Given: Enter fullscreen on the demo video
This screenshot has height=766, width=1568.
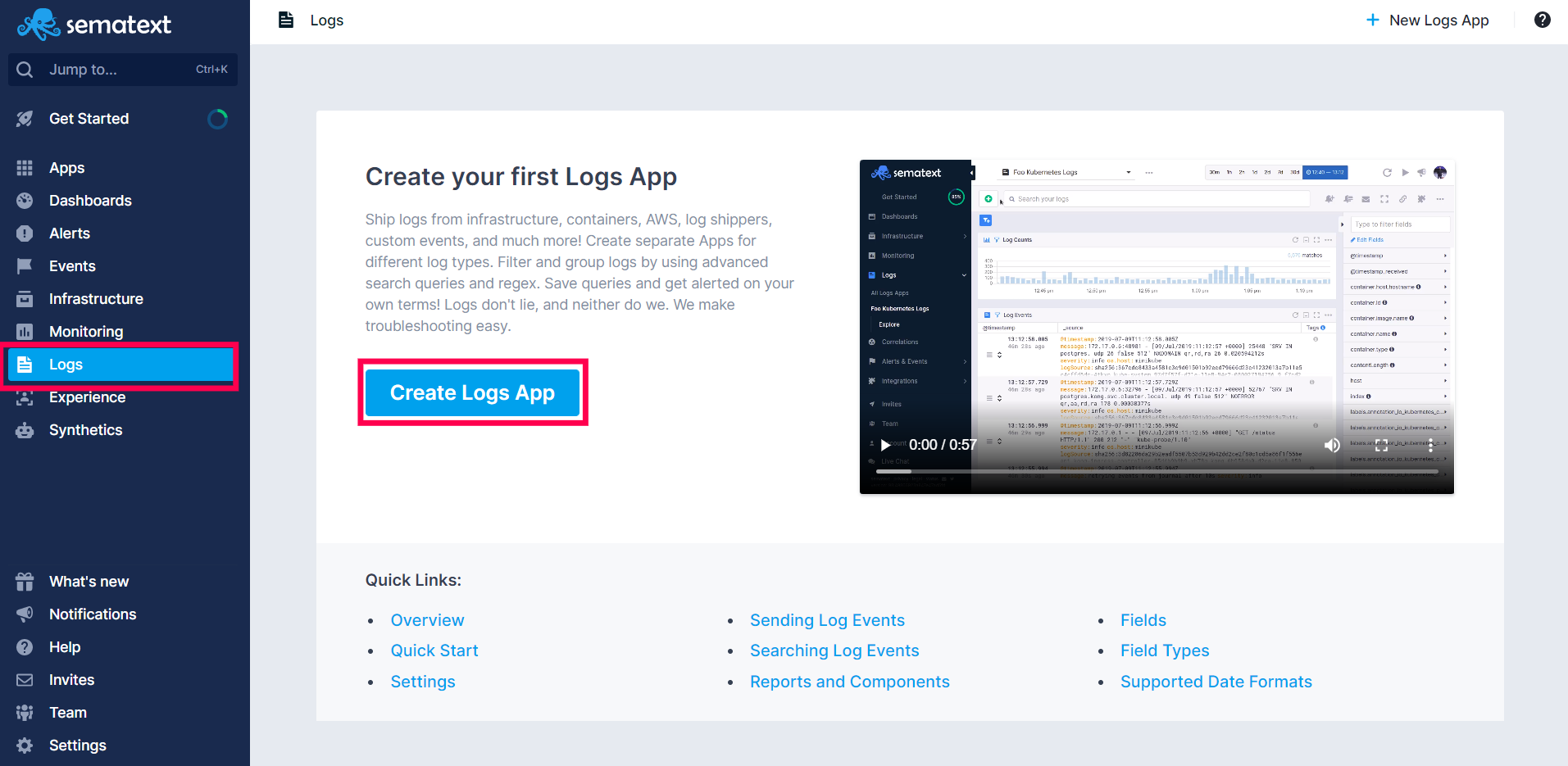Looking at the screenshot, I should point(1381,445).
